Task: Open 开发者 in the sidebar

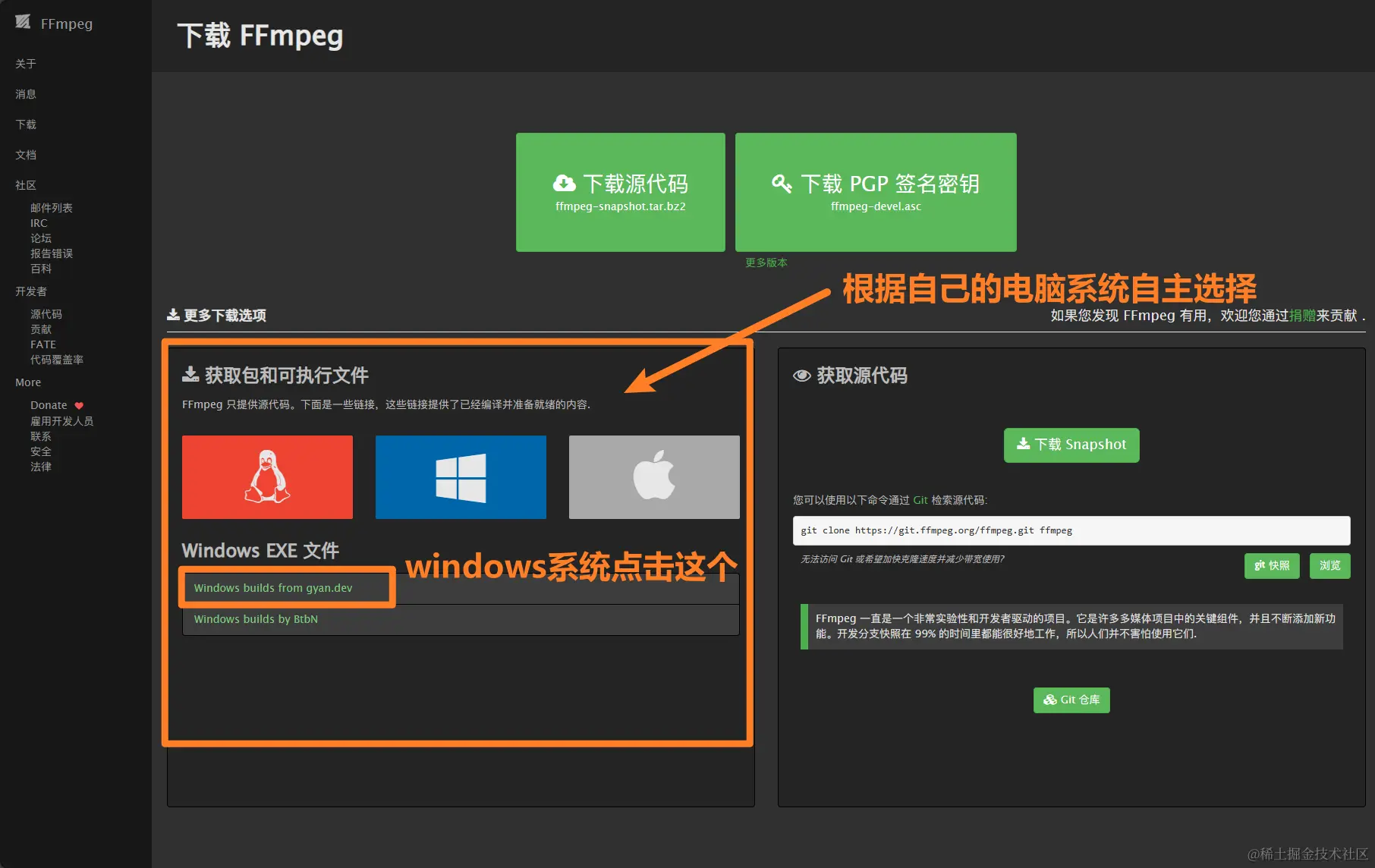Action: coord(31,291)
